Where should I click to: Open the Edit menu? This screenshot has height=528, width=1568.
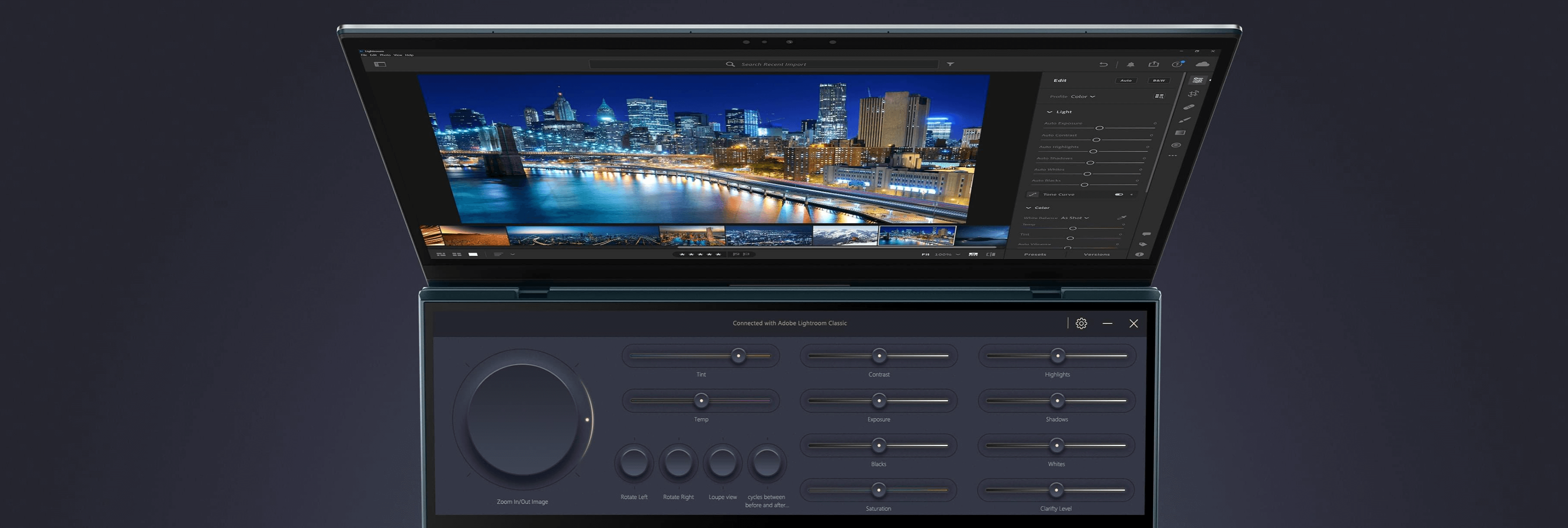click(x=373, y=55)
